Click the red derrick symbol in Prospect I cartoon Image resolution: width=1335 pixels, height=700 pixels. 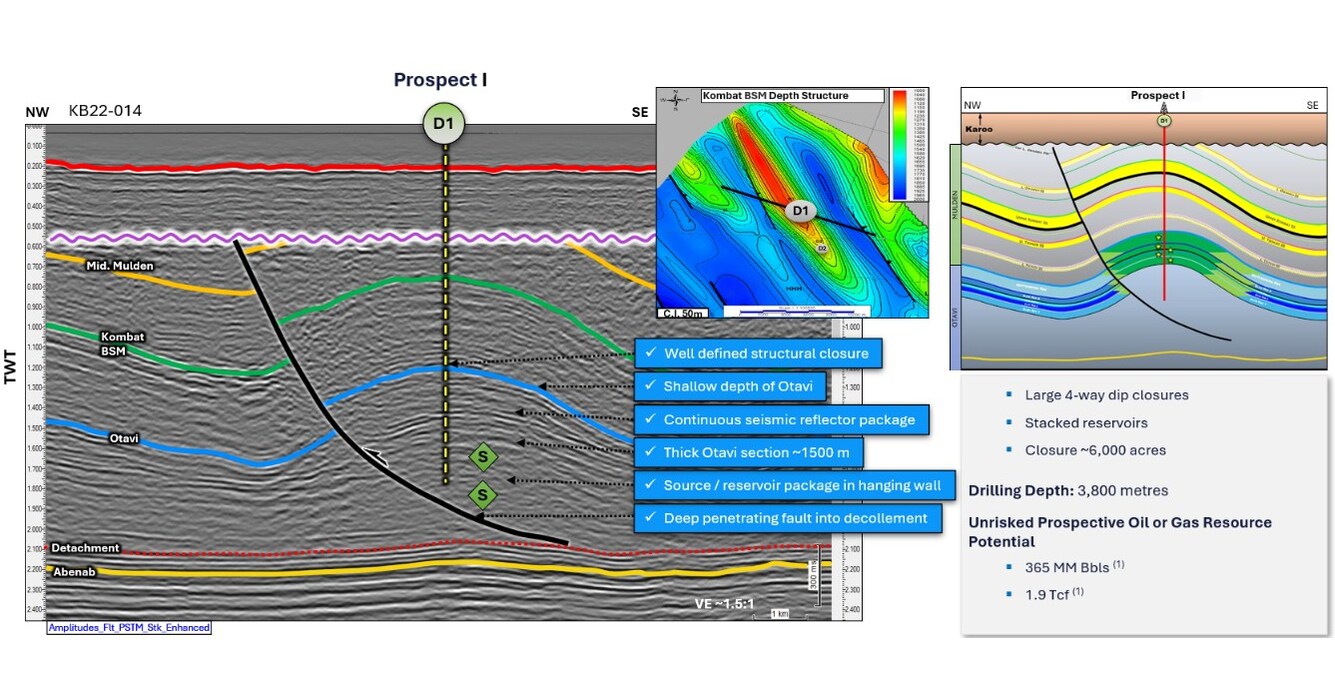(1163, 108)
